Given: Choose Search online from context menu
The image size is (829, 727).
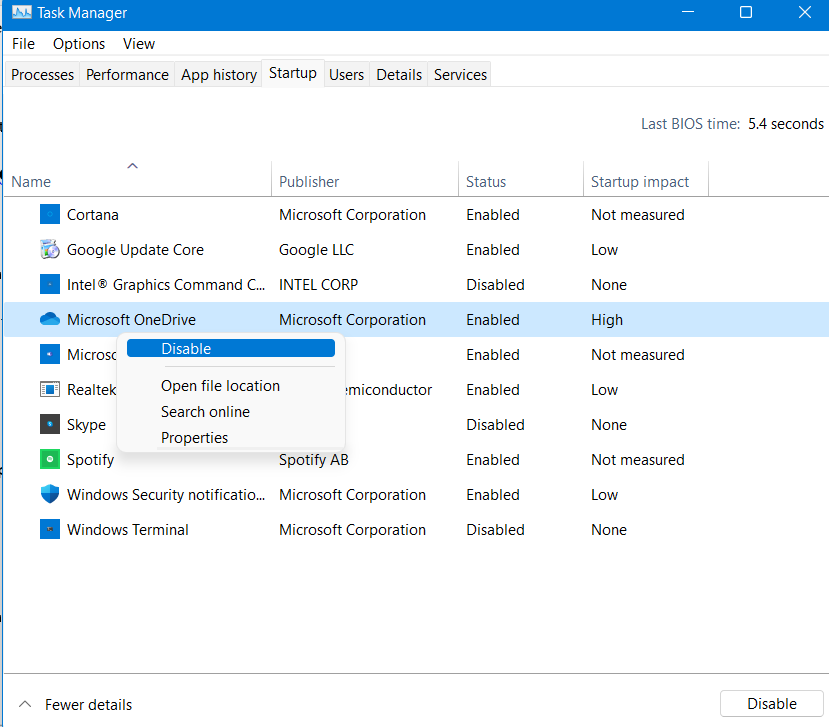Looking at the screenshot, I should click(x=205, y=412).
